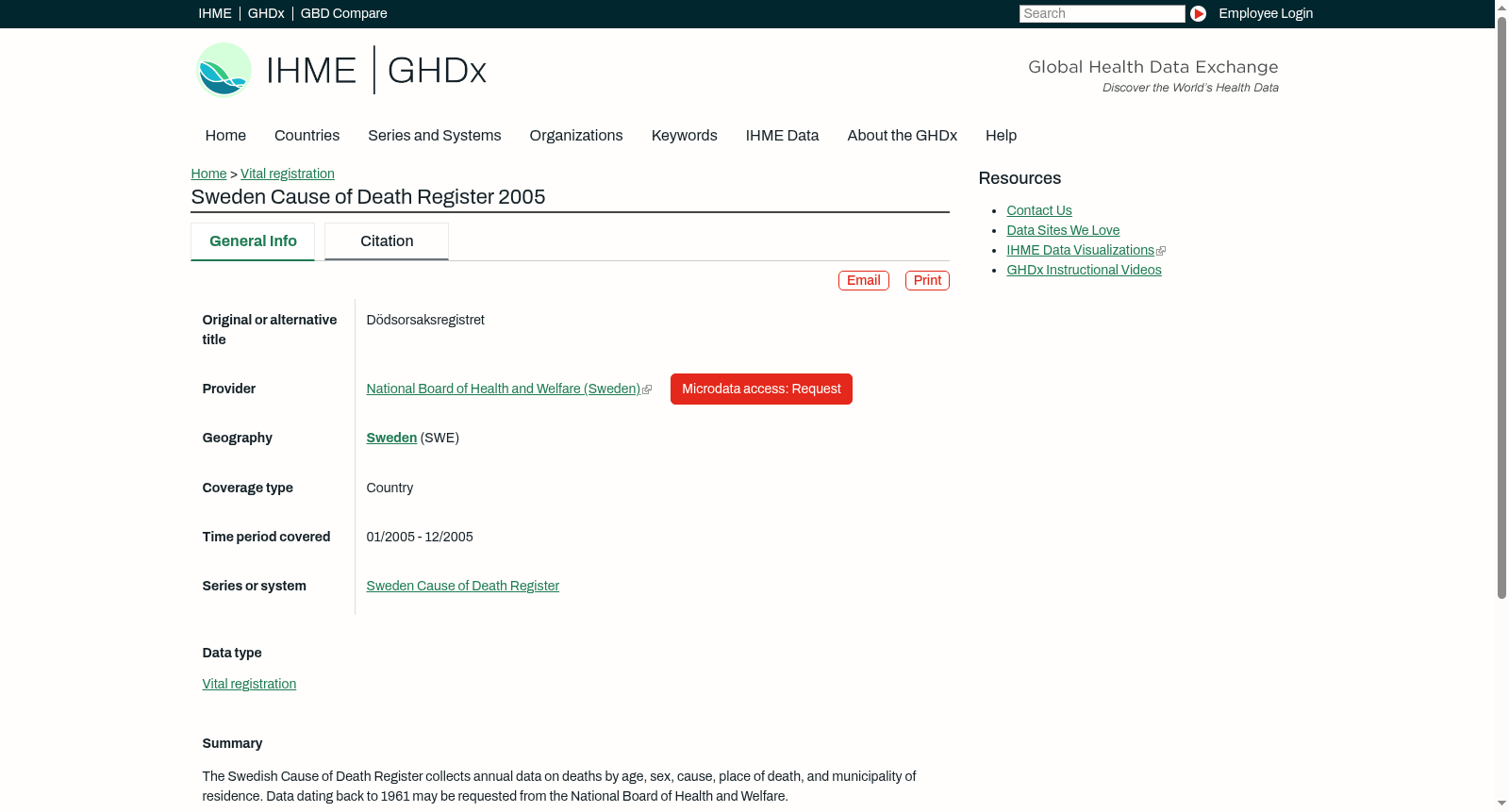1509x812 pixels.
Task: Click the Print button
Action: pos(927,281)
